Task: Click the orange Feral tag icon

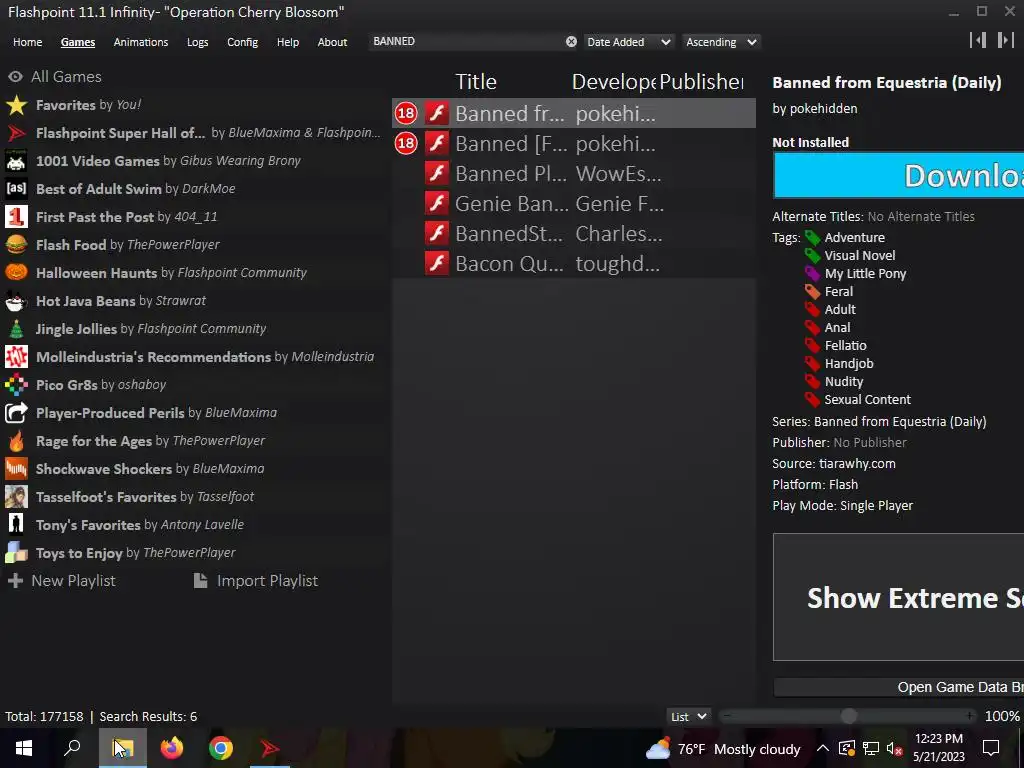Action: pos(812,291)
